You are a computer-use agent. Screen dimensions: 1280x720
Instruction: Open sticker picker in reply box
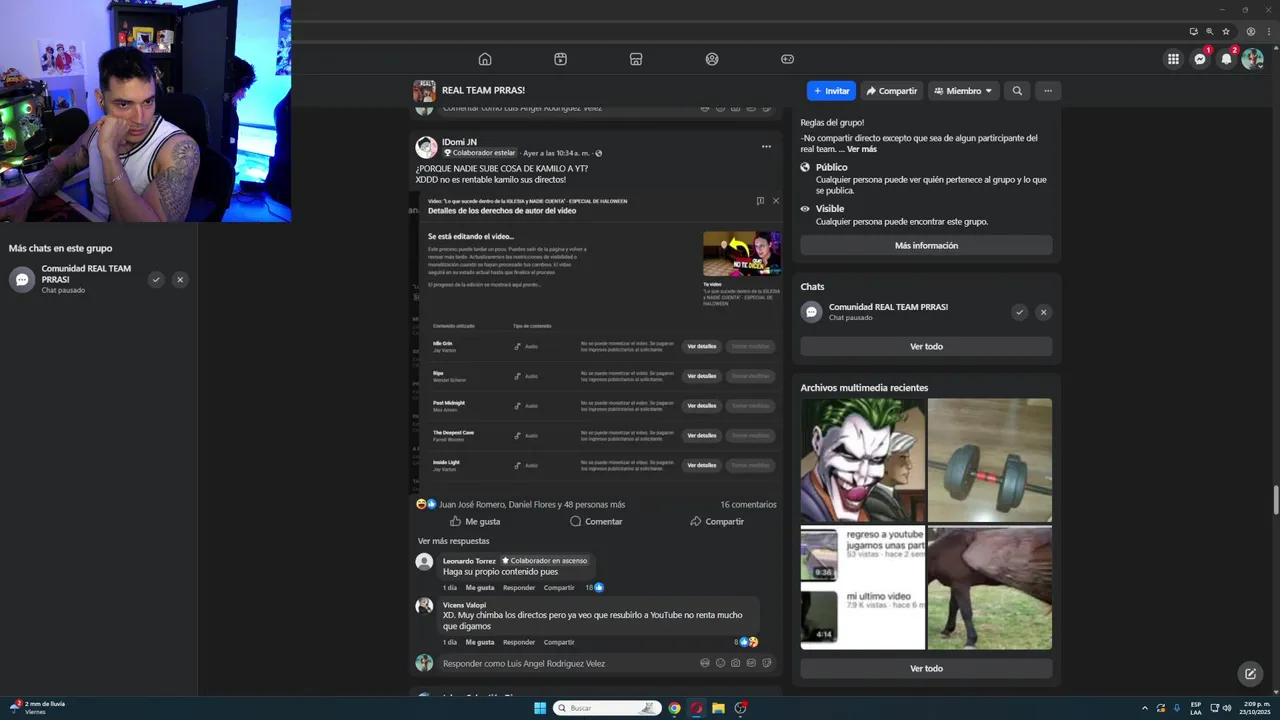tap(767, 663)
